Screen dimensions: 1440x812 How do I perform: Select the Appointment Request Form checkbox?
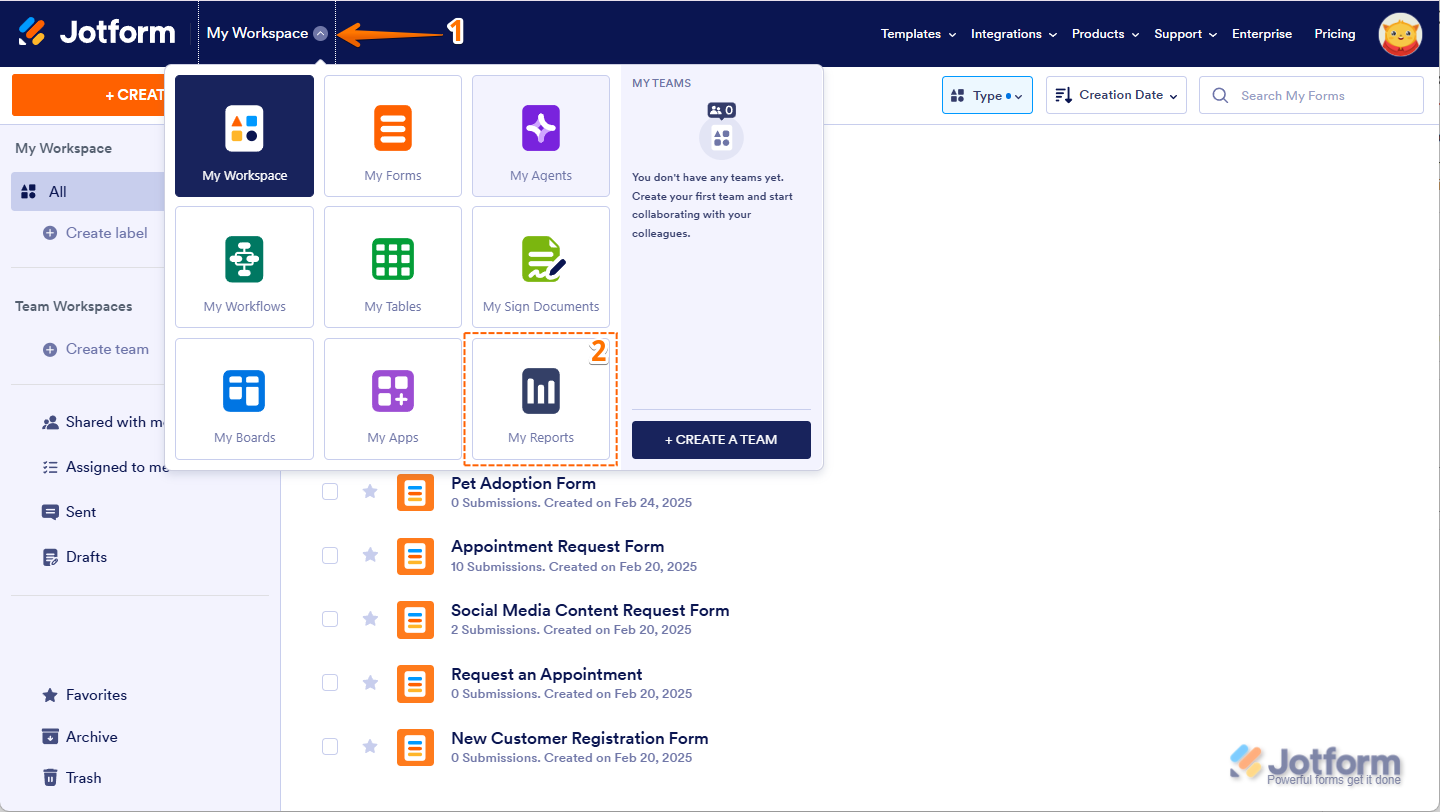(330, 555)
